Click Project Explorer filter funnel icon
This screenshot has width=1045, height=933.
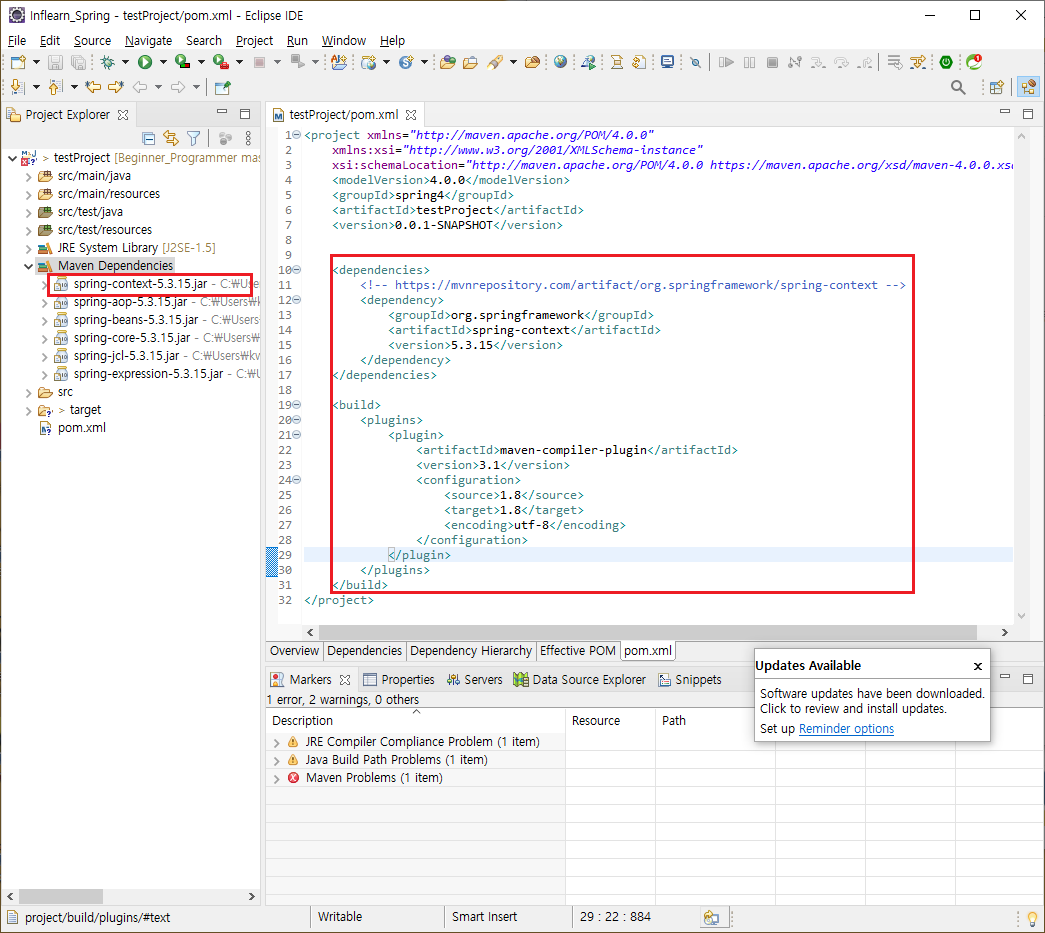pyautogui.click(x=194, y=139)
